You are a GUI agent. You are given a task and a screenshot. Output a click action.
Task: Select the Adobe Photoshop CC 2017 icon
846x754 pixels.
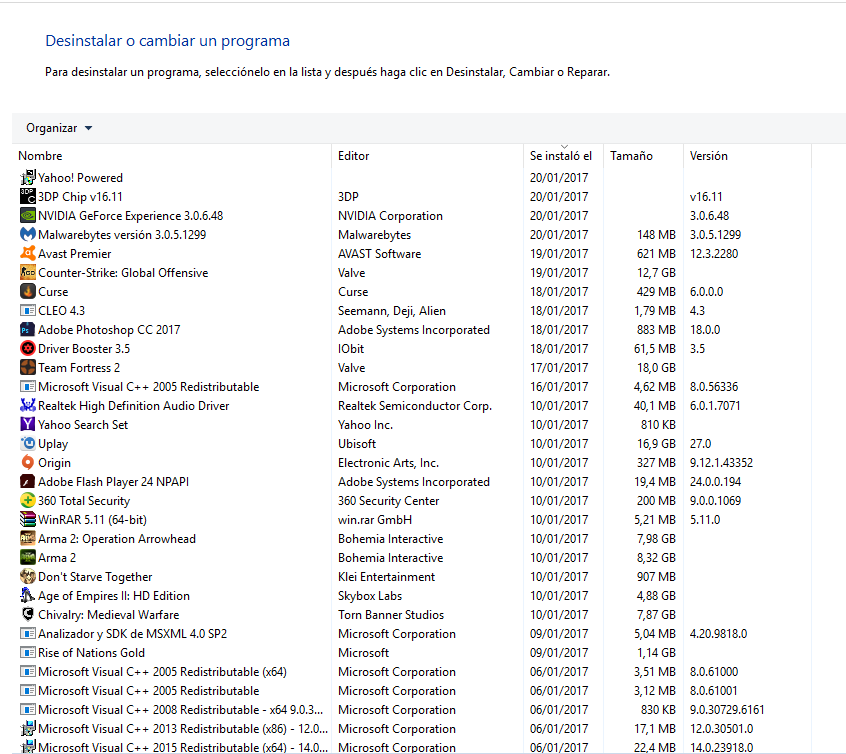click(28, 330)
